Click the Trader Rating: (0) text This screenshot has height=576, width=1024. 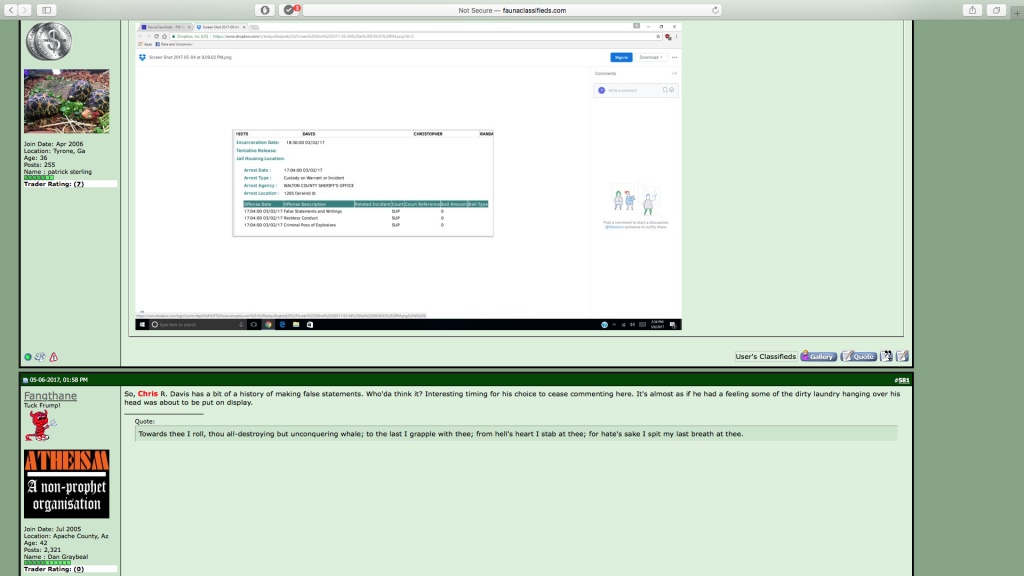[x=54, y=569]
